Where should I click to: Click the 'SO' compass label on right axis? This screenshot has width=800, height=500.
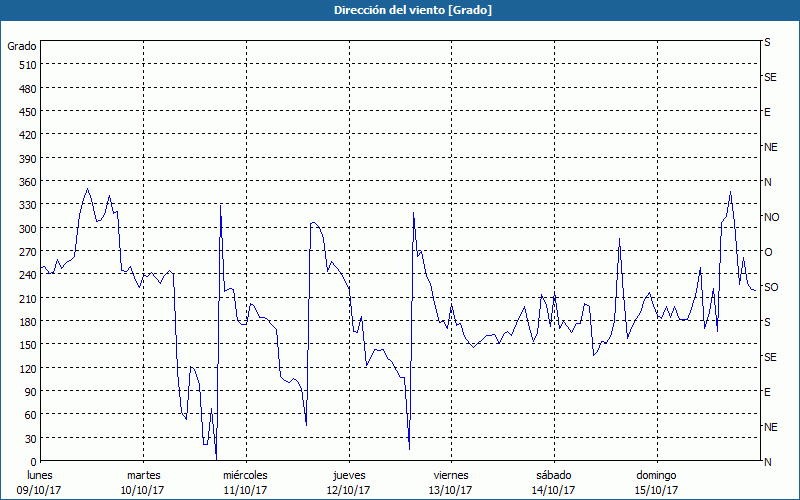(x=771, y=287)
